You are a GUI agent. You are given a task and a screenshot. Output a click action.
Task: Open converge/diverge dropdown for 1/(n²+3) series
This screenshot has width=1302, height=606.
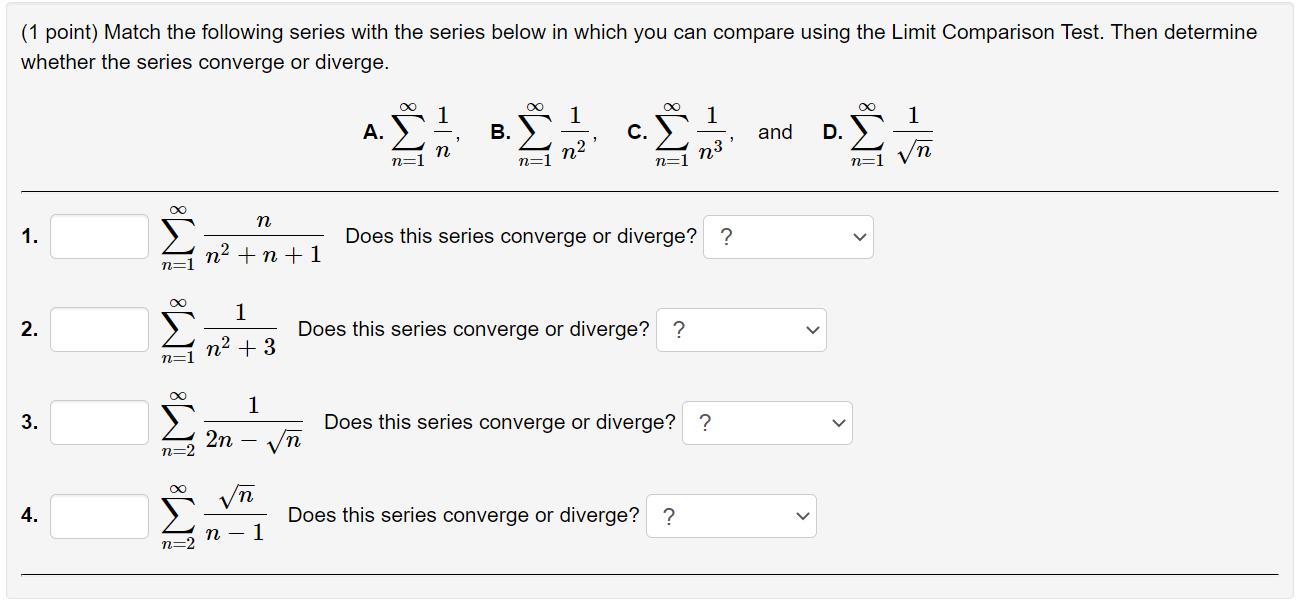click(741, 330)
